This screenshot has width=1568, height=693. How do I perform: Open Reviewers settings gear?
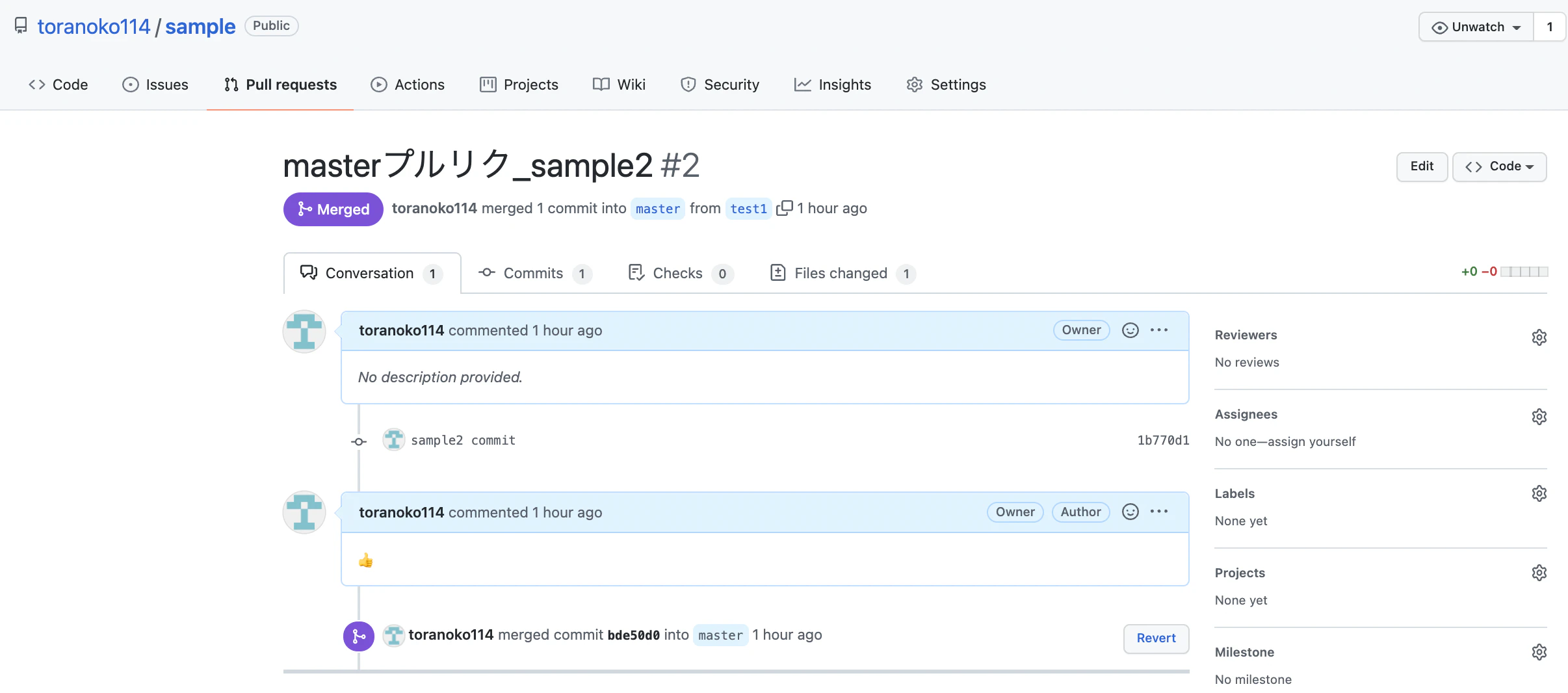pyautogui.click(x=1539, y=337)
